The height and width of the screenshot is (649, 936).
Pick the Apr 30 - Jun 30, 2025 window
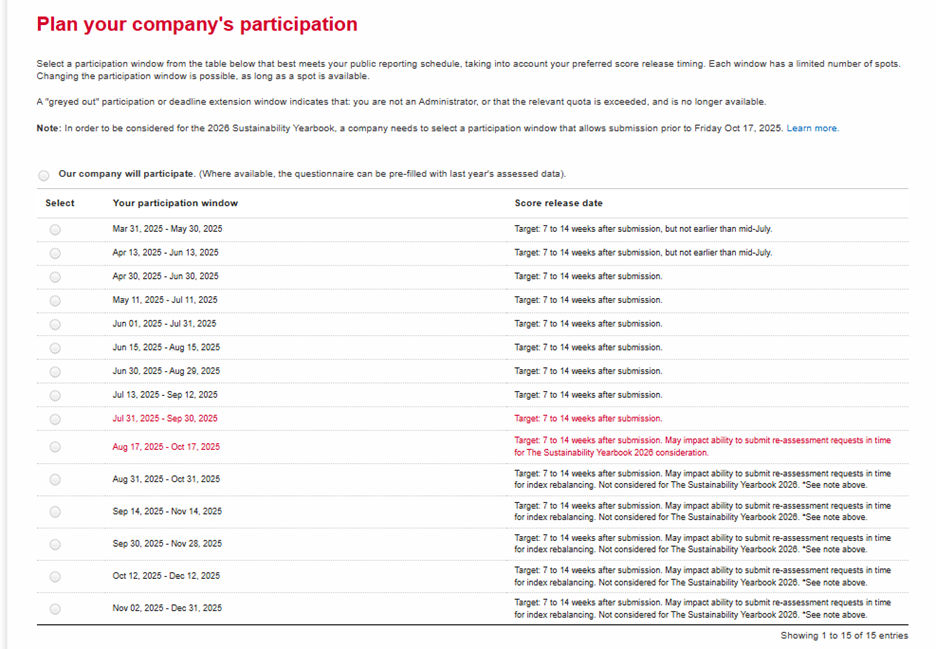(x=55, y=277)
